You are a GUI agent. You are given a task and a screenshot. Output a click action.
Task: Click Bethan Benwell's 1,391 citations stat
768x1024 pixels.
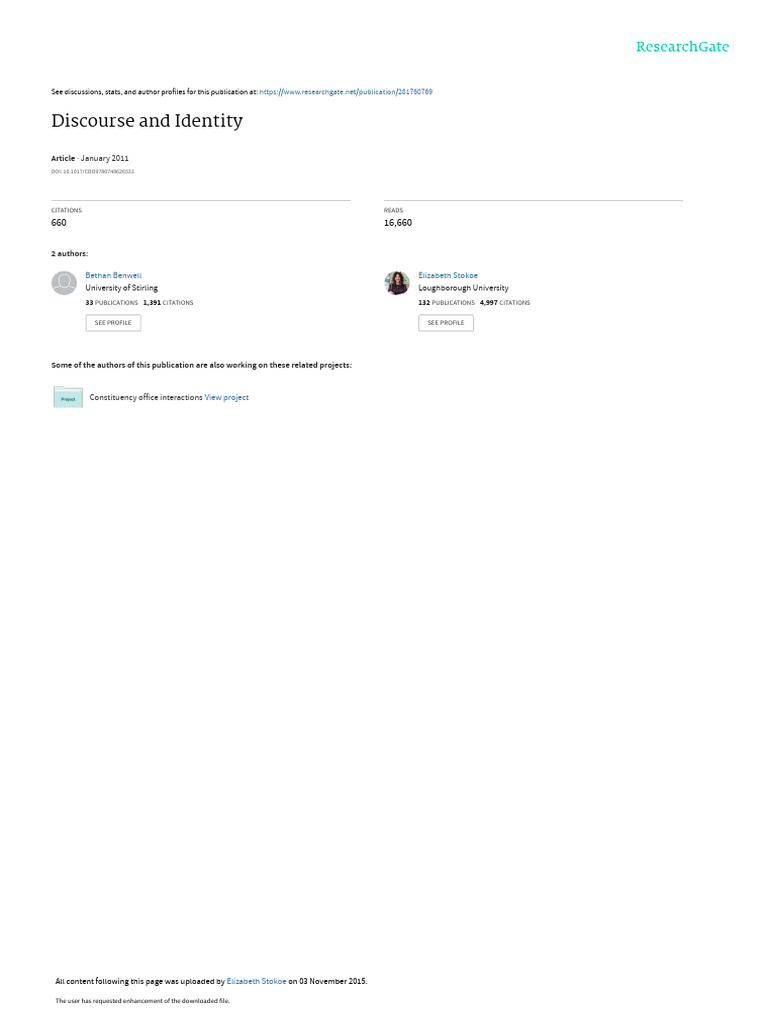click(x=168, y=303)
